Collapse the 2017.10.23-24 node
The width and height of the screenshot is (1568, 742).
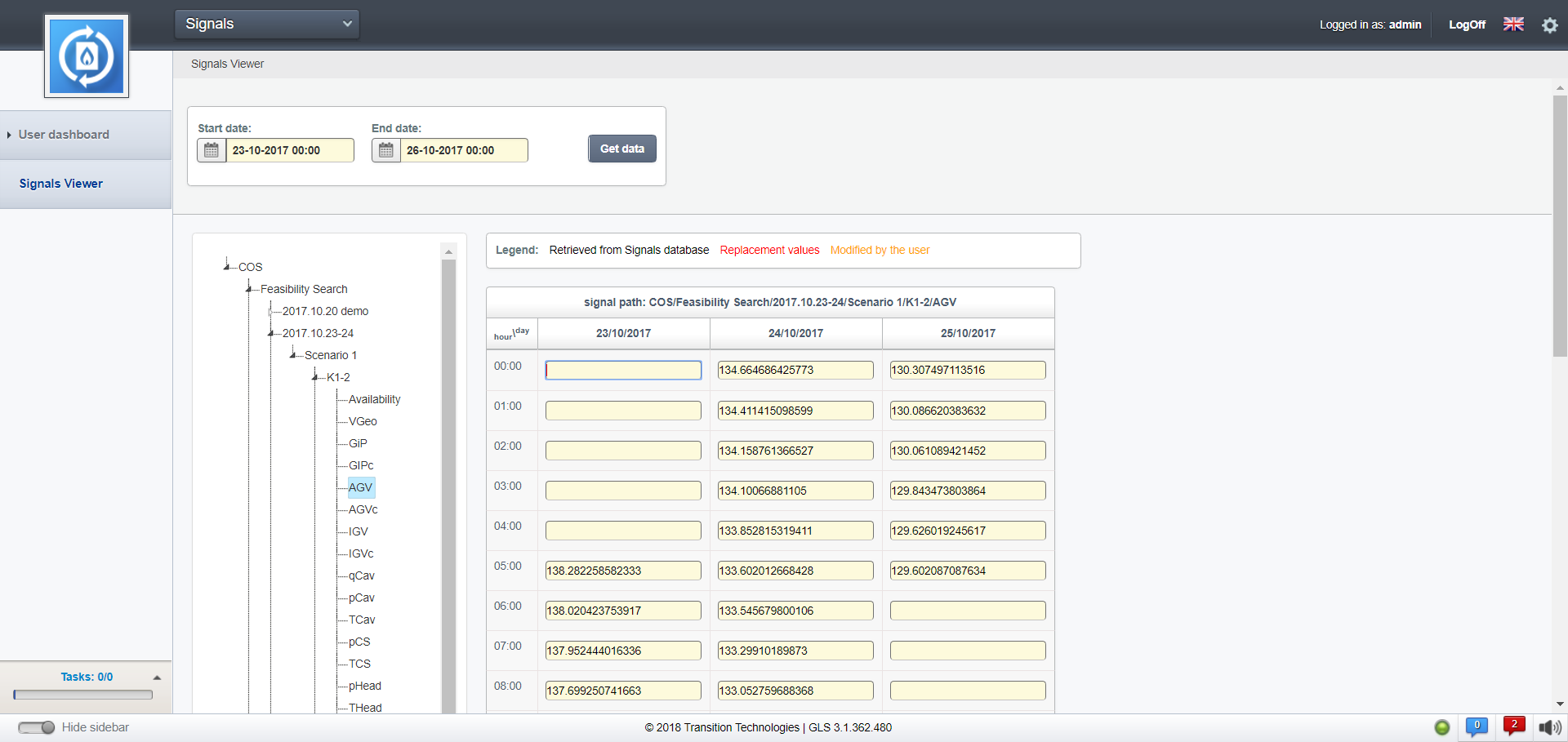click(271, 332)
